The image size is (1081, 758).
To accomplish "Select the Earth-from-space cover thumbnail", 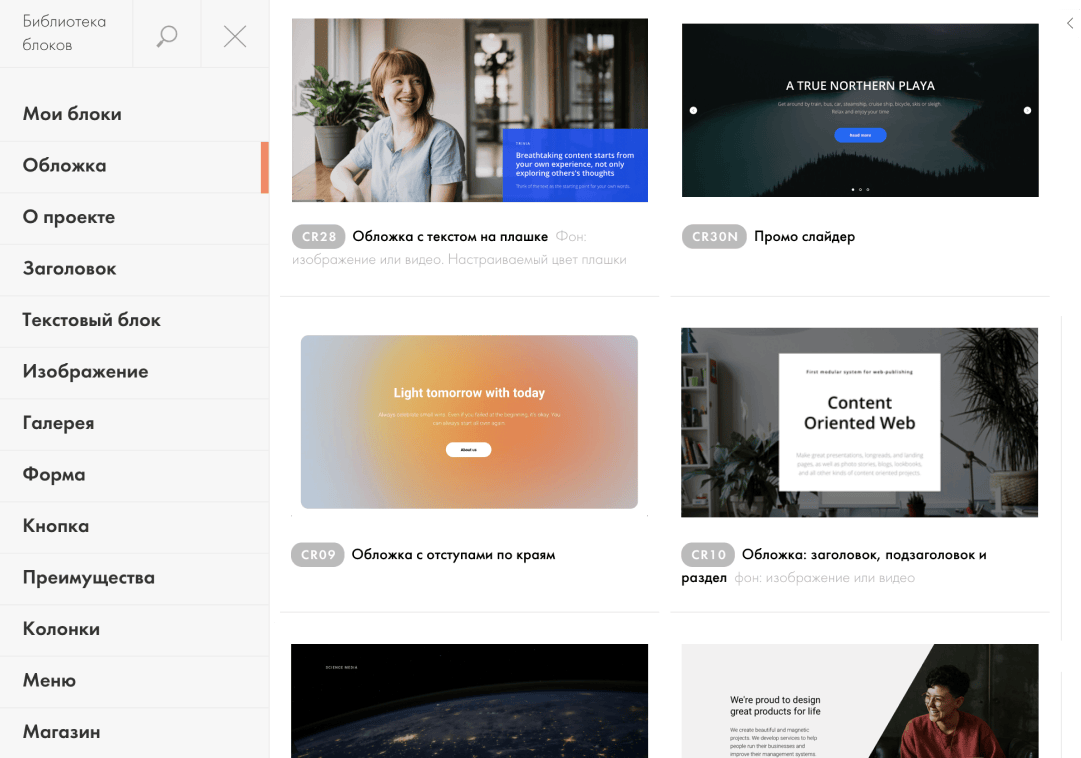I will pos(469,701).
